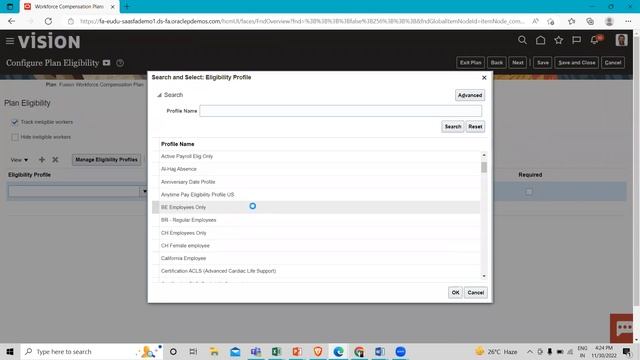Select Active Payroll Elig Only profile
Screen dimensions: 640x360
tap(316, 156)
